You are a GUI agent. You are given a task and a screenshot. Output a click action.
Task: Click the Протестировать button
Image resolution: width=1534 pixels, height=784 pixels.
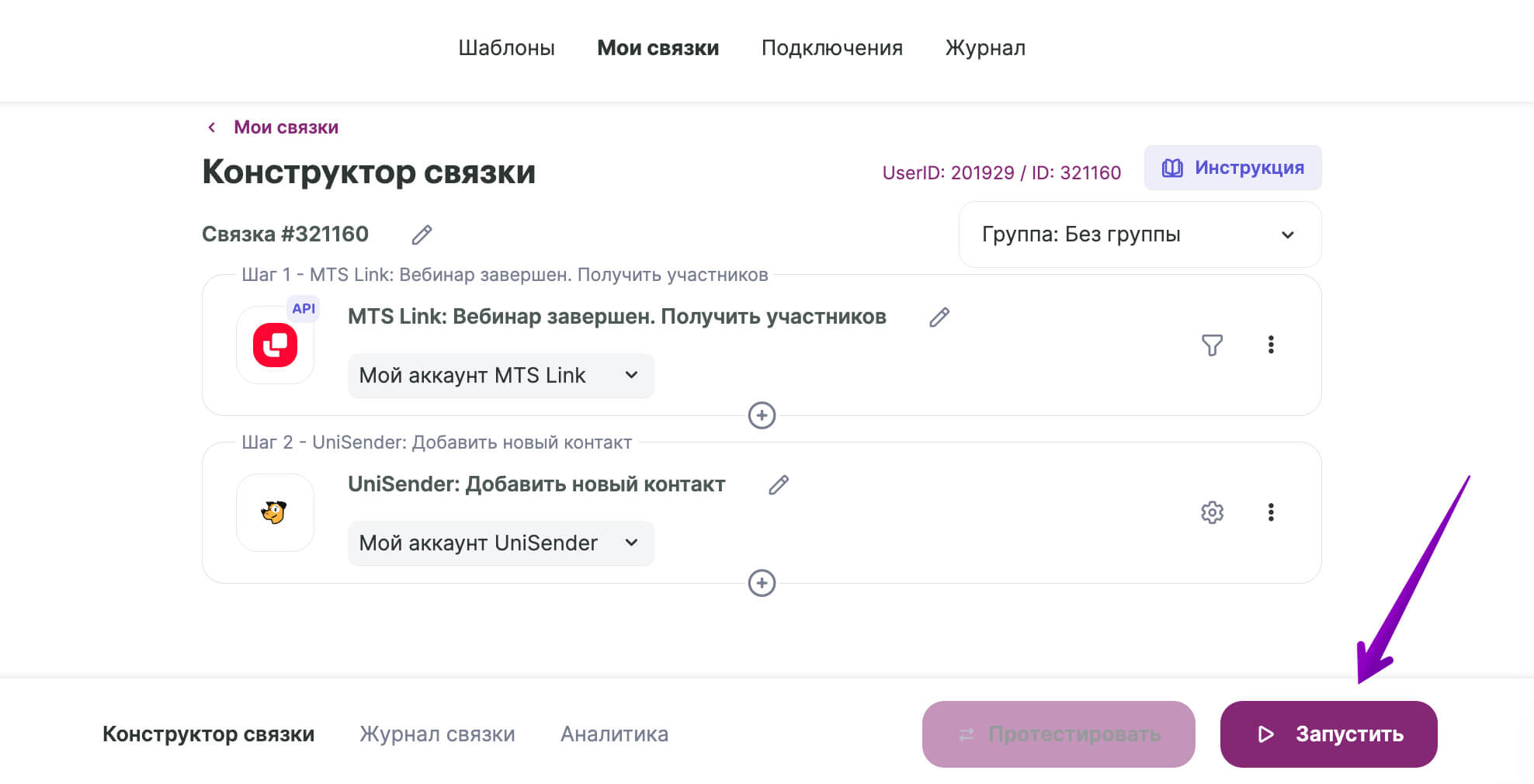[x=1058, y=734]
